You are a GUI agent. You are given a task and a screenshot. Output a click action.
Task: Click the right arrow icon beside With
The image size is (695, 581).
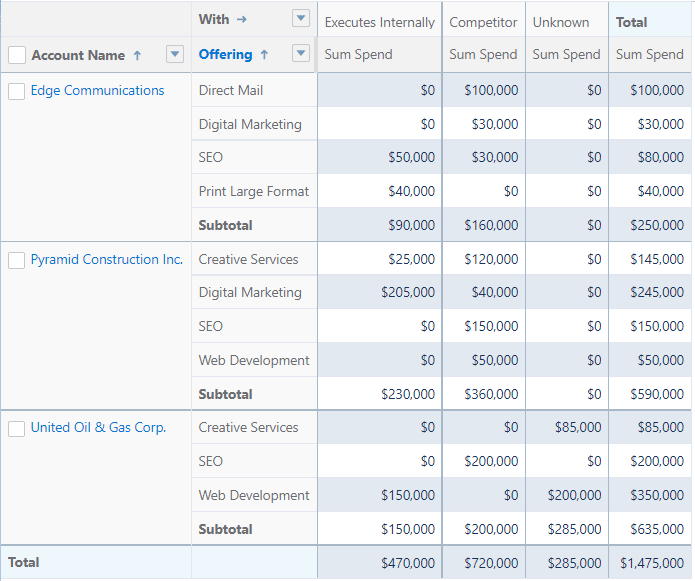pyautogui.click(x=241, y=19)
